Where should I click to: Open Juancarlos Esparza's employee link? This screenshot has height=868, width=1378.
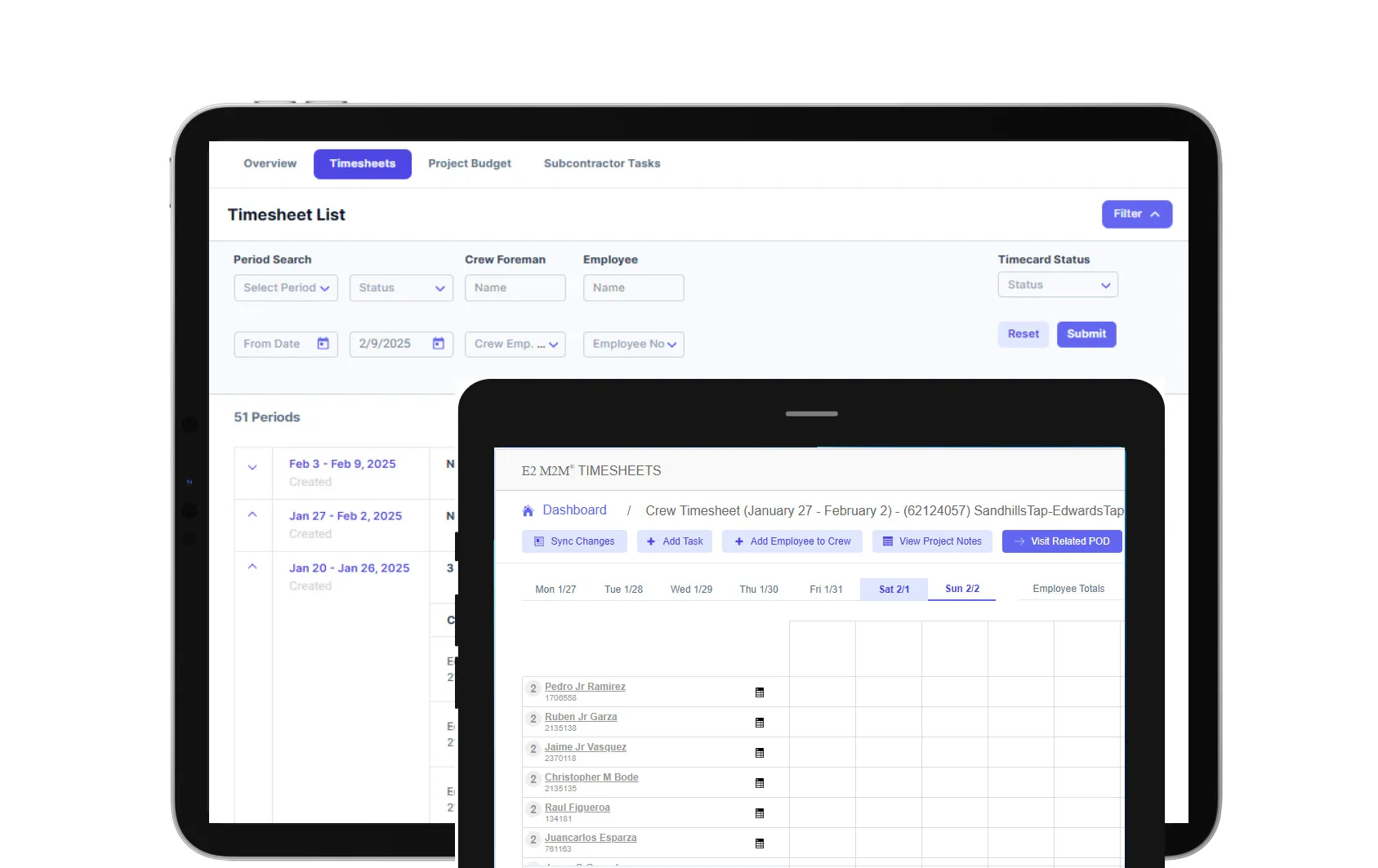click(590, 837)
